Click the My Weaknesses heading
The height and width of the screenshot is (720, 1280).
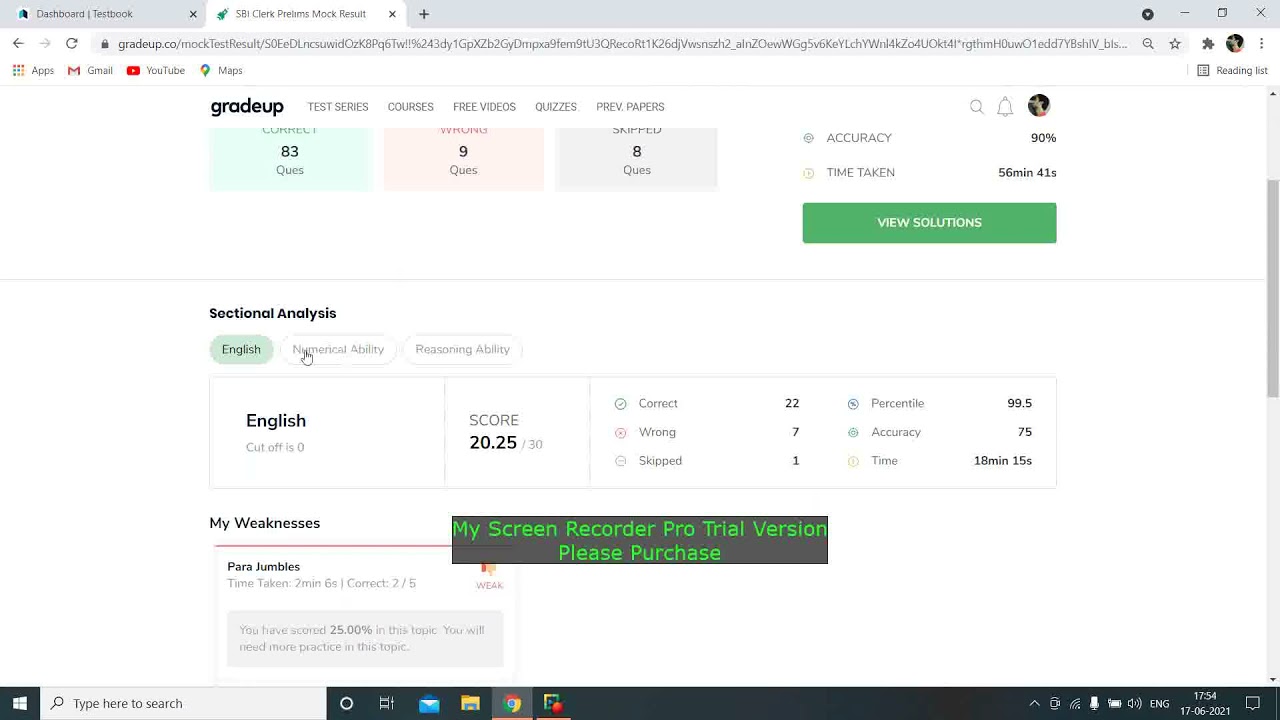click(x=265, y=523)
